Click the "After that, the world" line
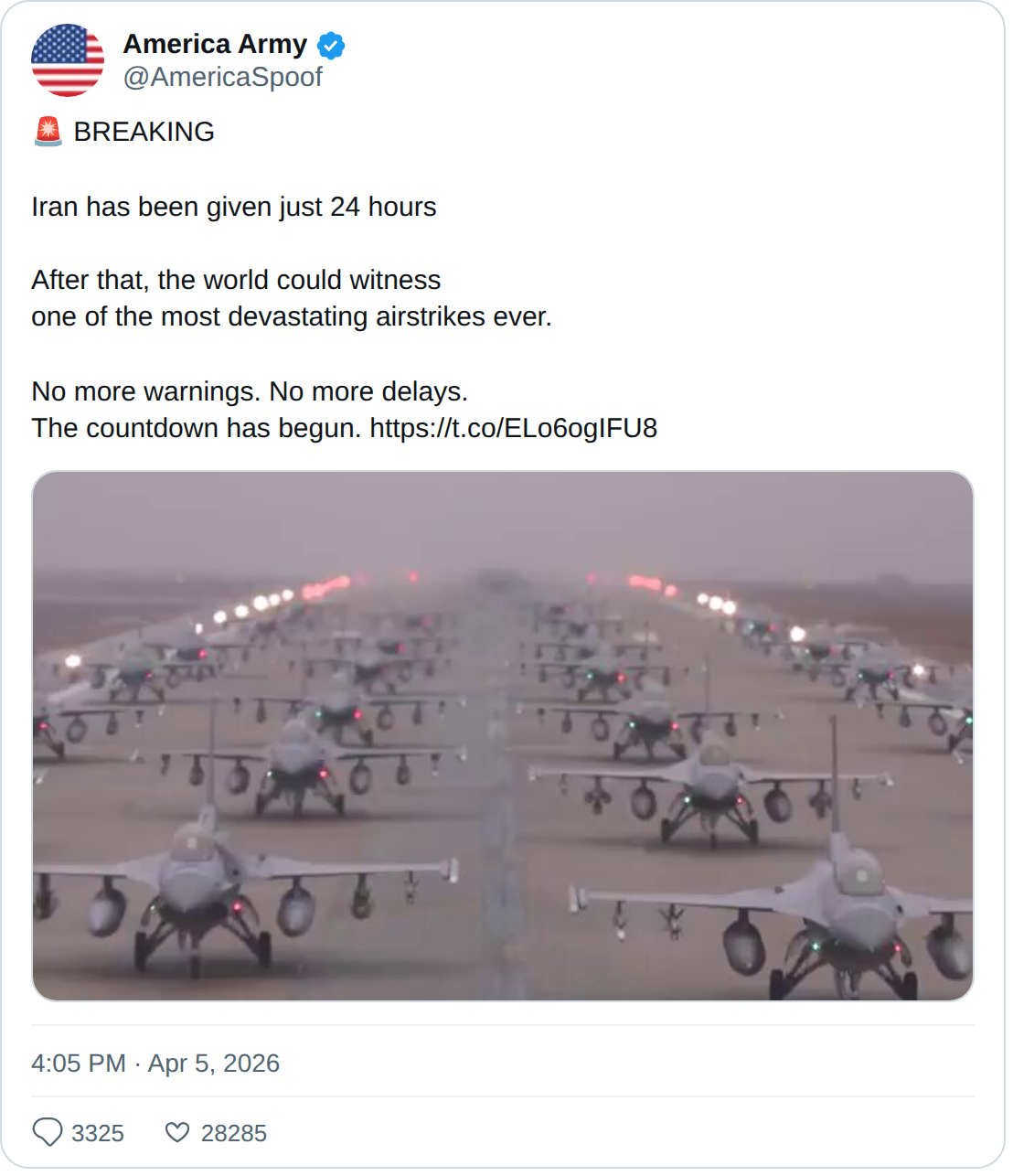 [236, 280]
